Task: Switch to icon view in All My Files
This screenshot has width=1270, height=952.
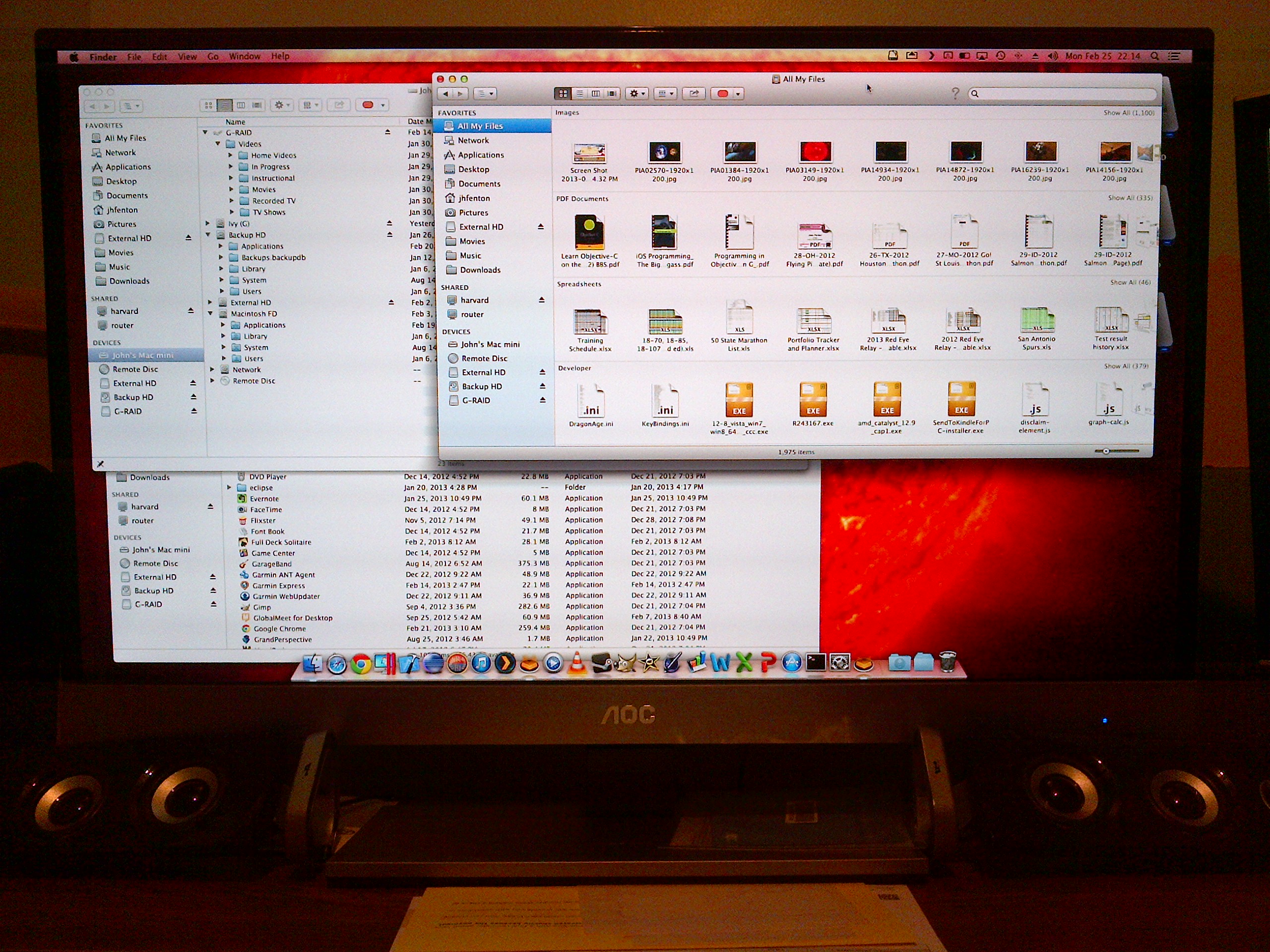Action: click(x=563, y=94)
